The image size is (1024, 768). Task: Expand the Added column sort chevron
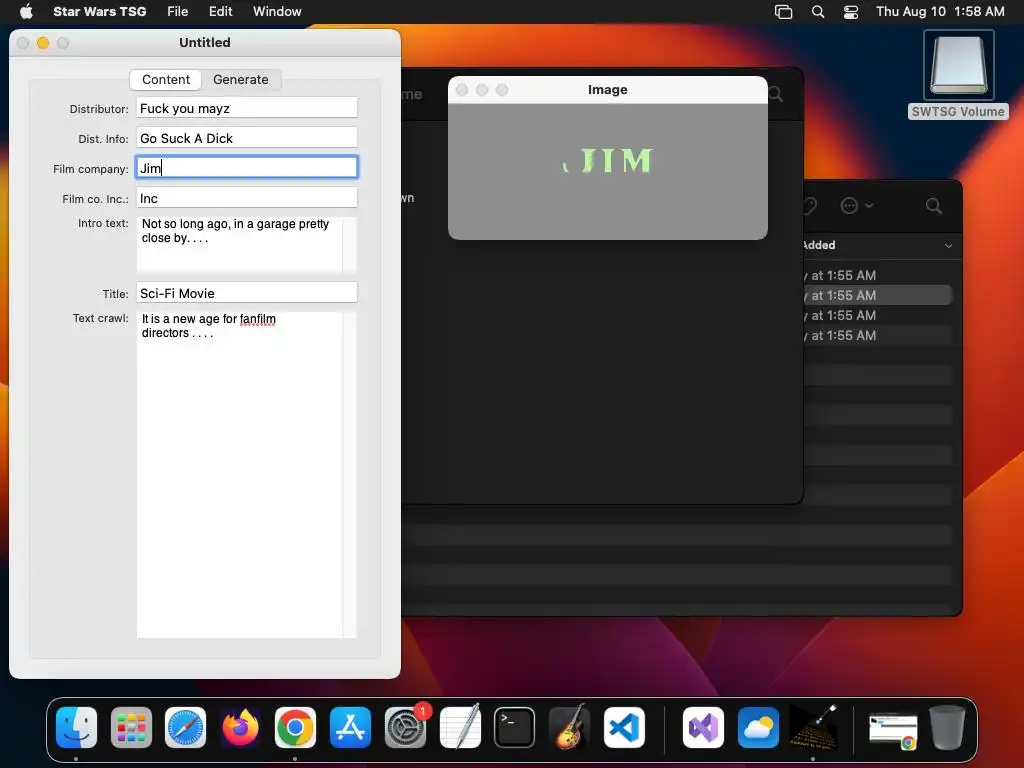coord(948,246)
